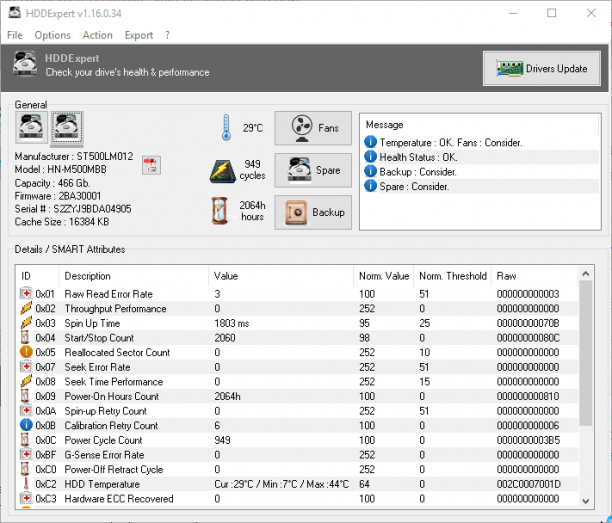Click the info icon beside the Backup message
The height and width of the screenshot is (523, 612).
pos(370,171)
